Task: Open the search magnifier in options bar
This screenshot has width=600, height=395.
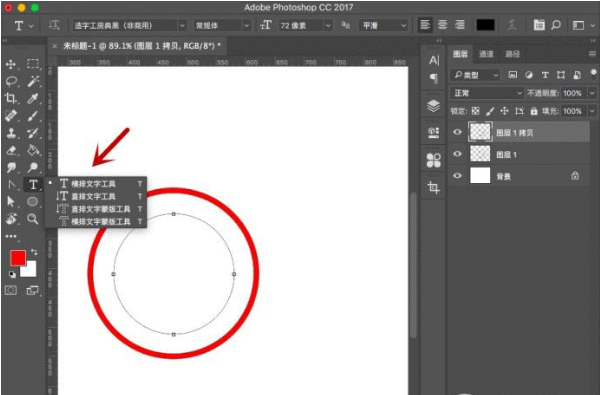Action: pyautogui.click(x=556, y=25)
